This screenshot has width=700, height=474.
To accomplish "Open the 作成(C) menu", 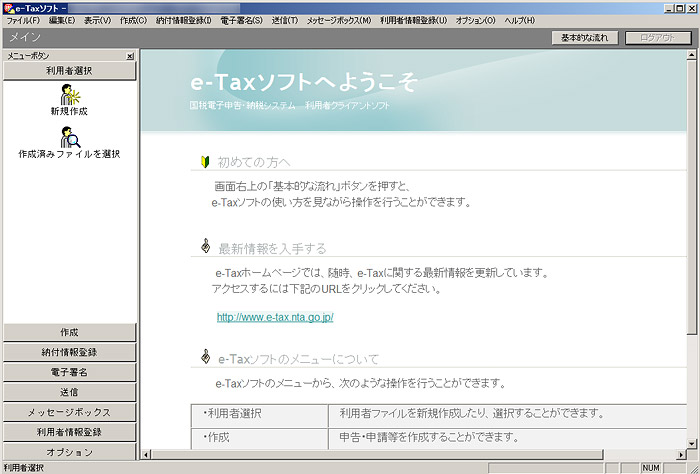I will (133, 21).
